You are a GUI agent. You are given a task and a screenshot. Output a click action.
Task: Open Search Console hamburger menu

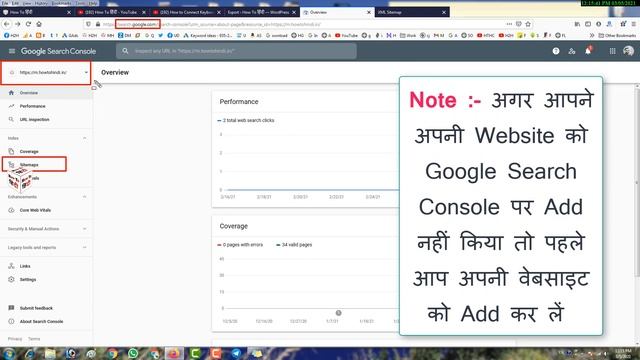[x=12, y=51]
